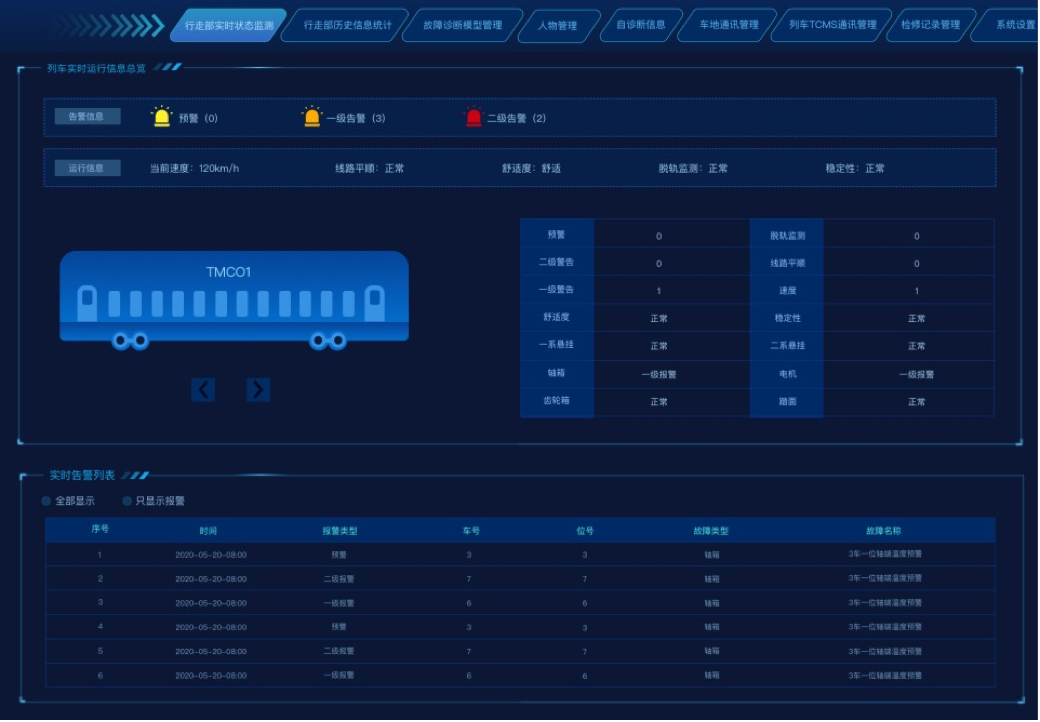Open the 行走部实时状态监测 tab
This screenshot has height=722, width=1040.
(x=228, y=25)
